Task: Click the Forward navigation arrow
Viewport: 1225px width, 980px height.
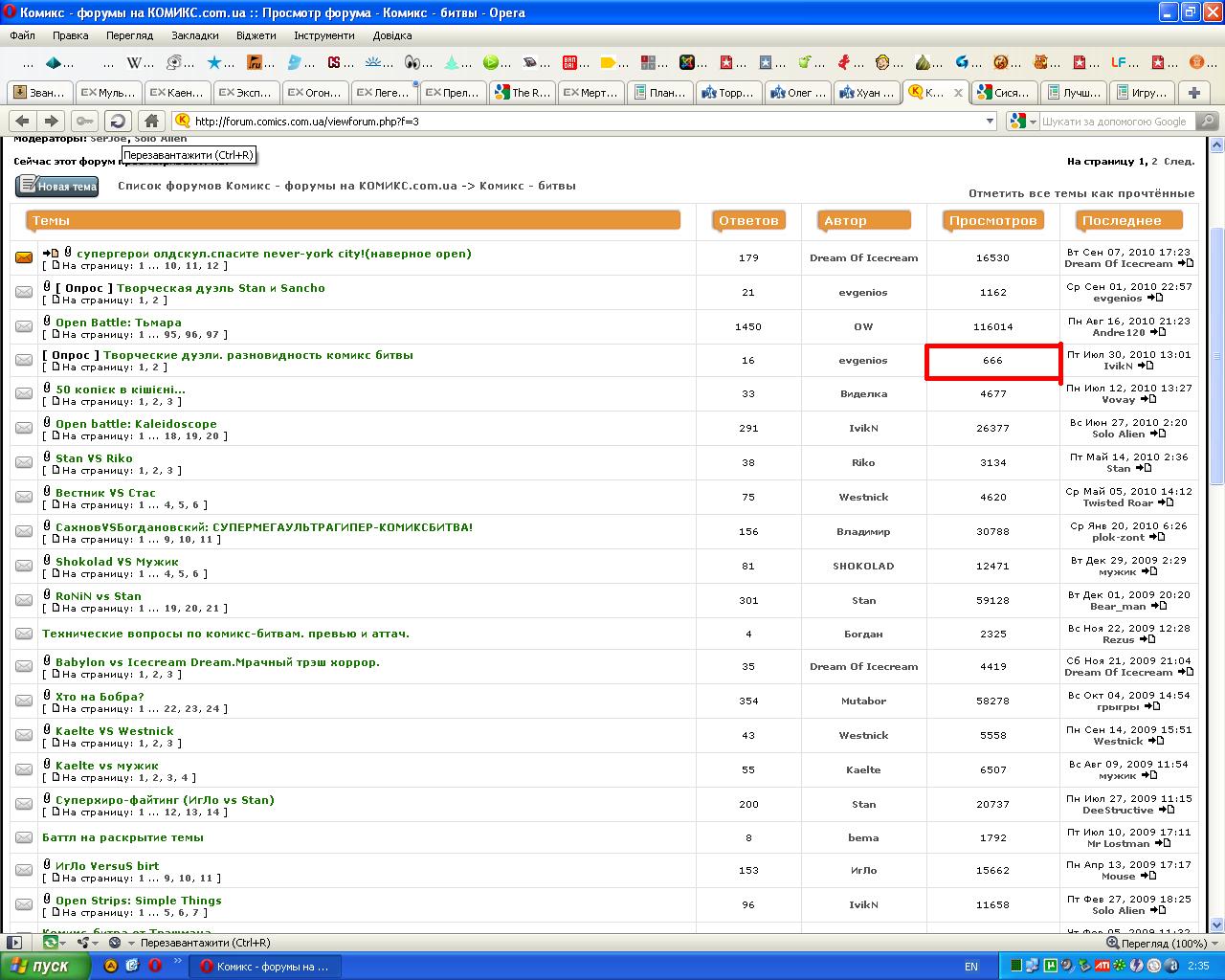Action: pyautogui.click(x=52, y=121)
